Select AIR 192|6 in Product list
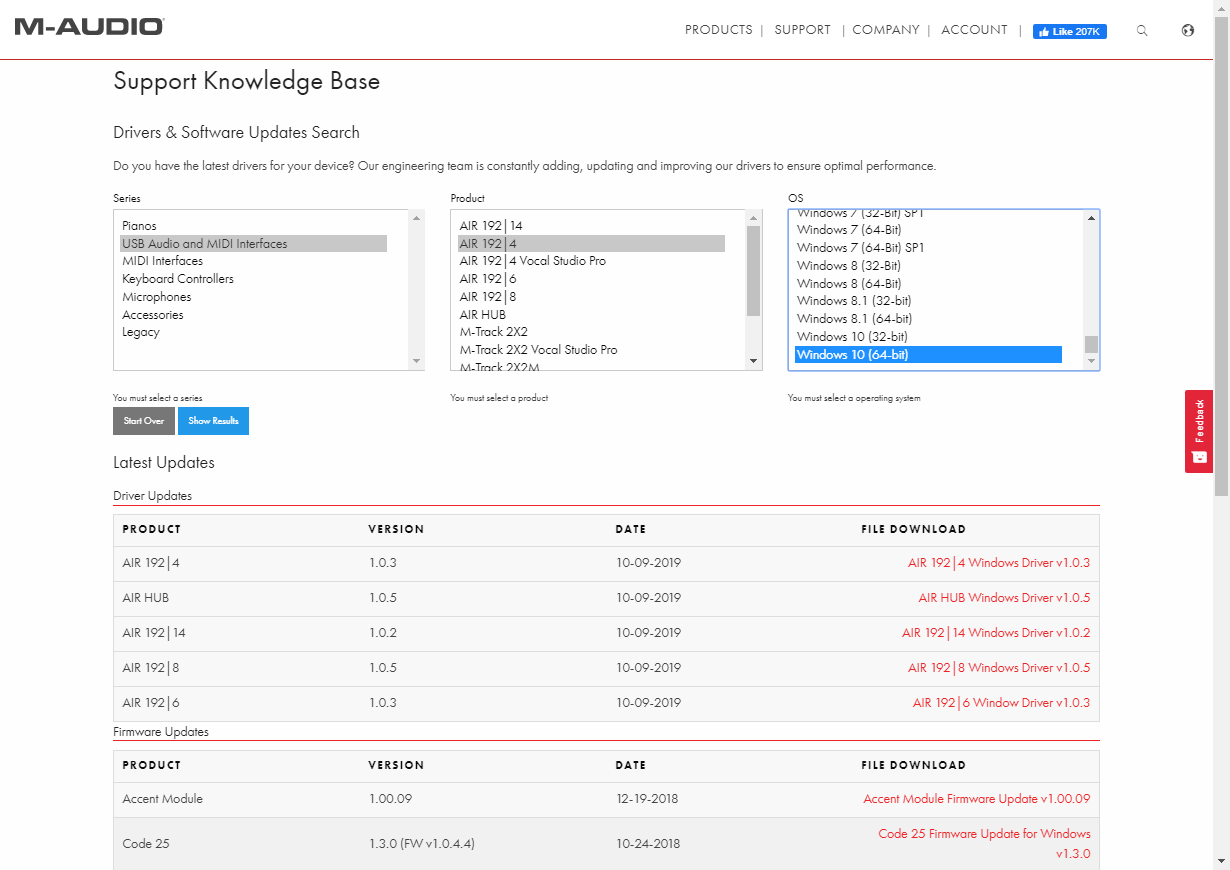This screenshot has height=870, width=1230. coord(591,279)
